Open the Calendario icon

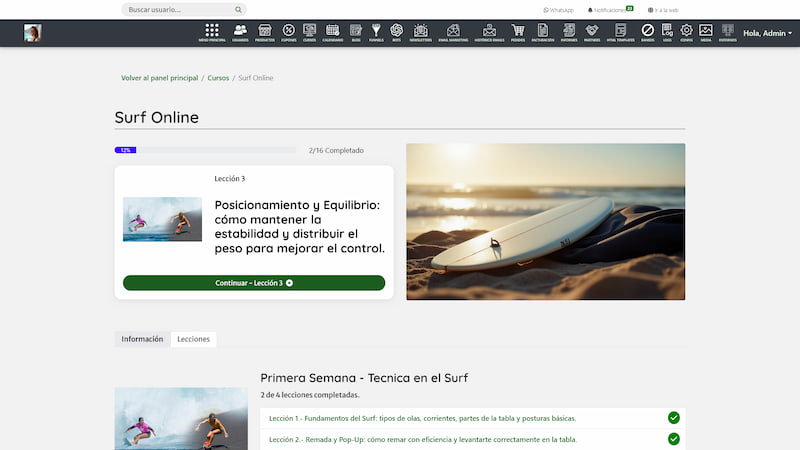tap(333, 32)
